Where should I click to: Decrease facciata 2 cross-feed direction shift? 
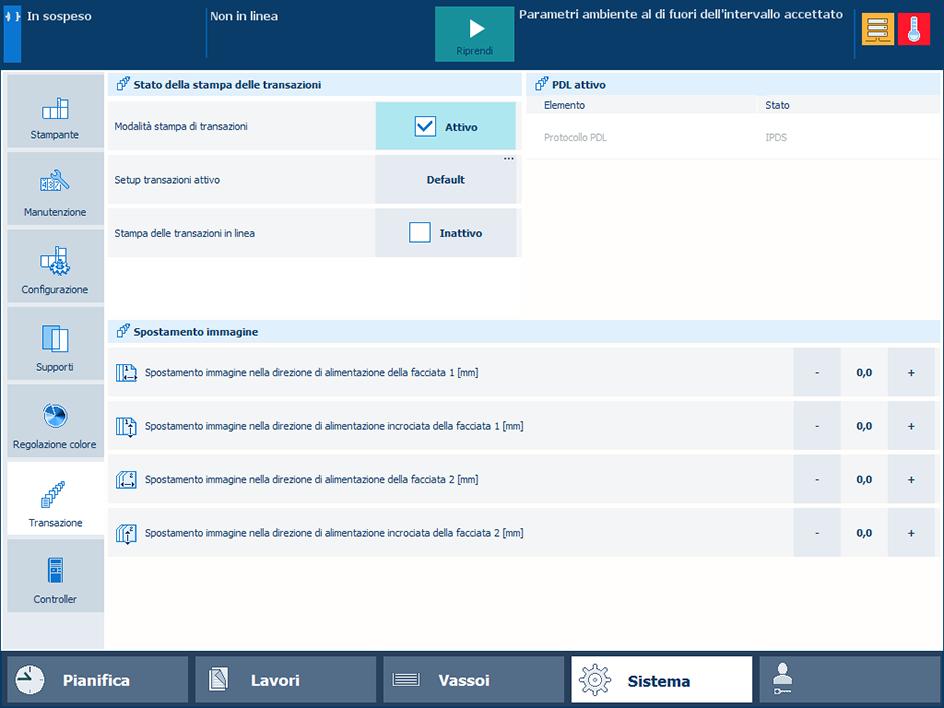pyautogui.click(x=817, y=533)
